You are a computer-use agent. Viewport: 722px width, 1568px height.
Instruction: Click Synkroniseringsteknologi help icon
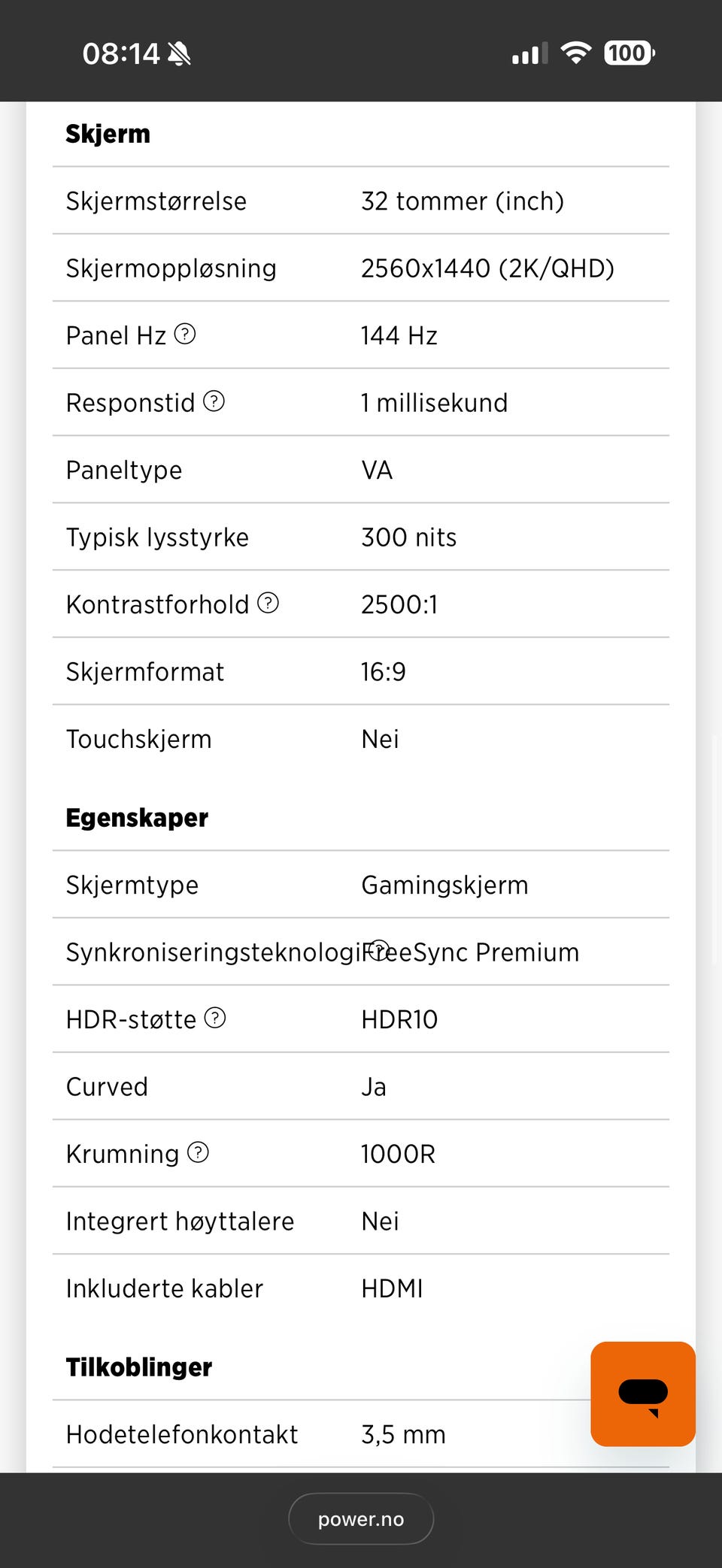(380, 950)
